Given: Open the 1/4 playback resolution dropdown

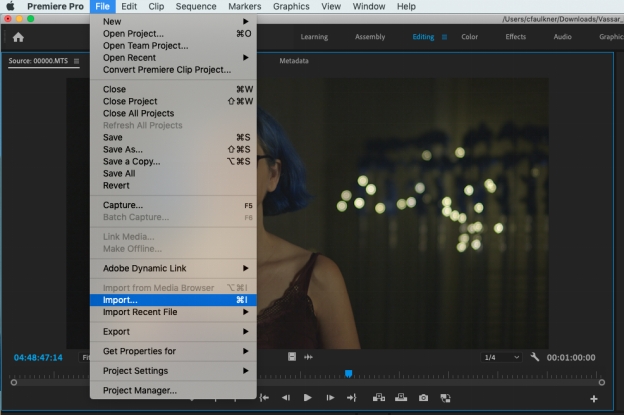Looking at the screenshot, I should [501, 357].
